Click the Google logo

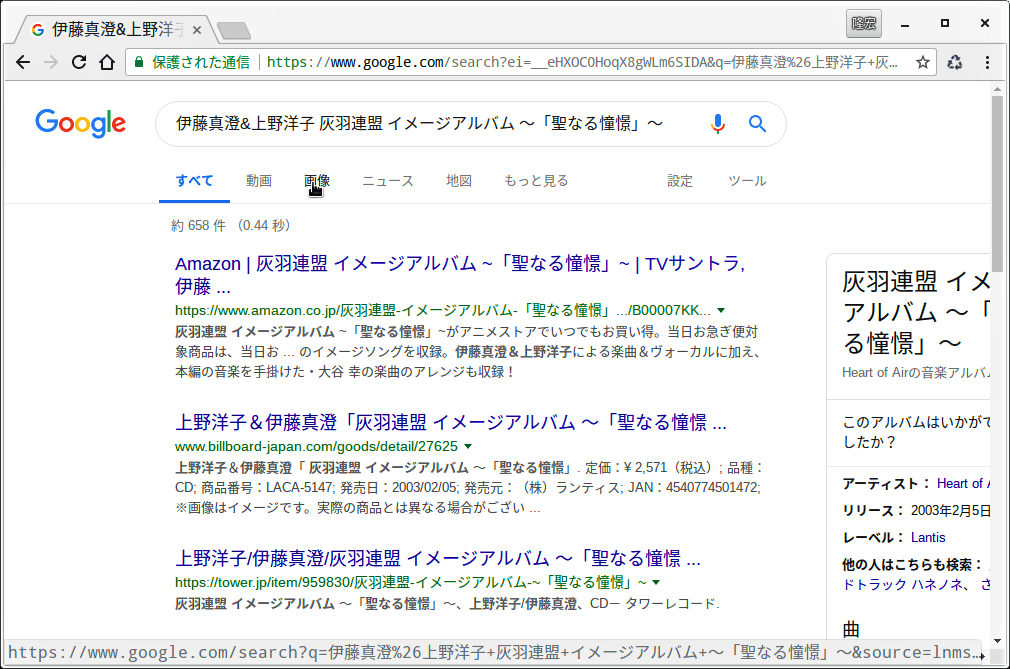[81, 123]
